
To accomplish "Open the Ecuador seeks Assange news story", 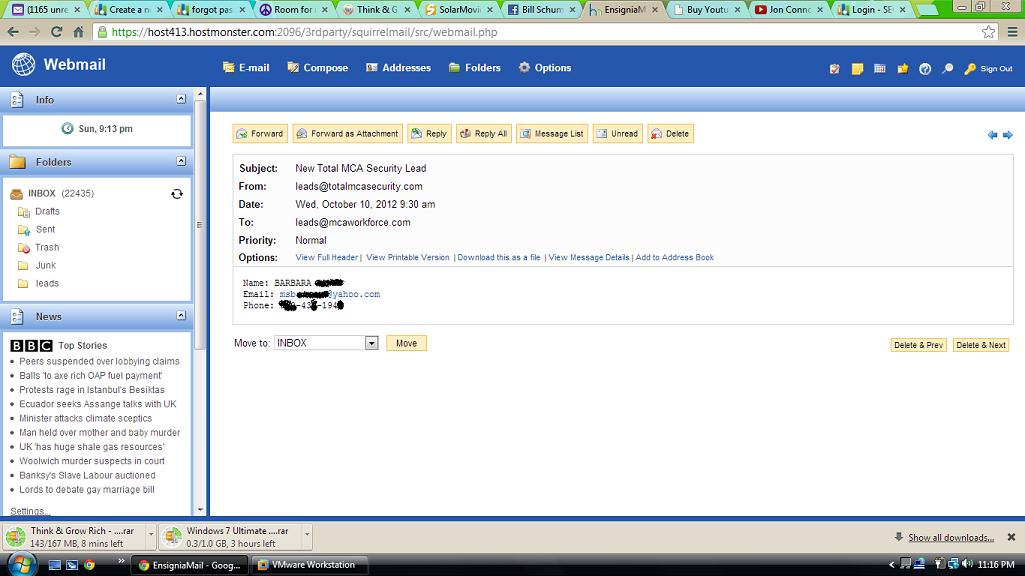I will click(x=97, y=404).
